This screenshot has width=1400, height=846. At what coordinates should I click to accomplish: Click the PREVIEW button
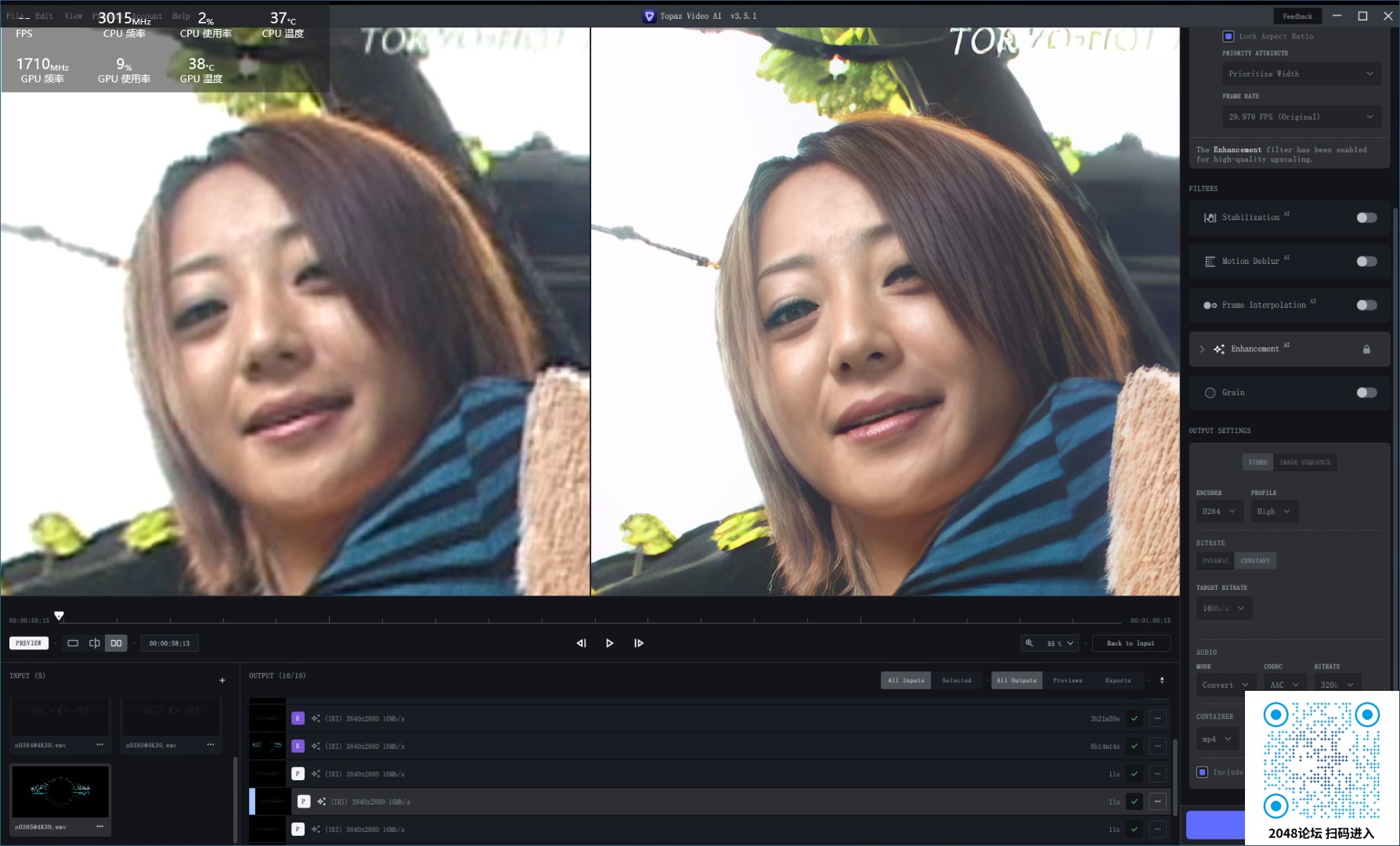tap(29, 643)
